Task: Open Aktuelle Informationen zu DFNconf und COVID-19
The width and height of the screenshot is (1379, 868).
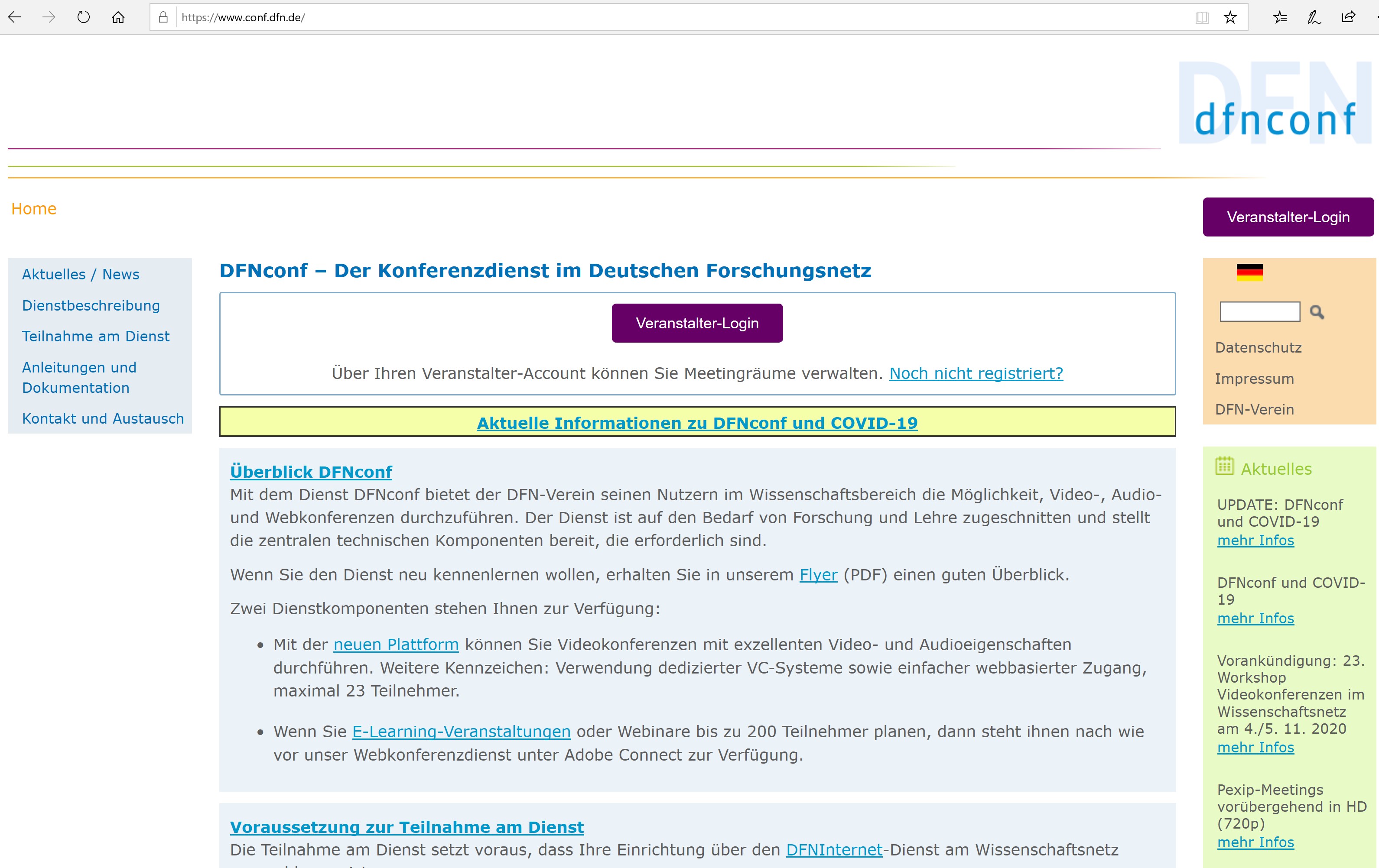Action: pos(697,423)
